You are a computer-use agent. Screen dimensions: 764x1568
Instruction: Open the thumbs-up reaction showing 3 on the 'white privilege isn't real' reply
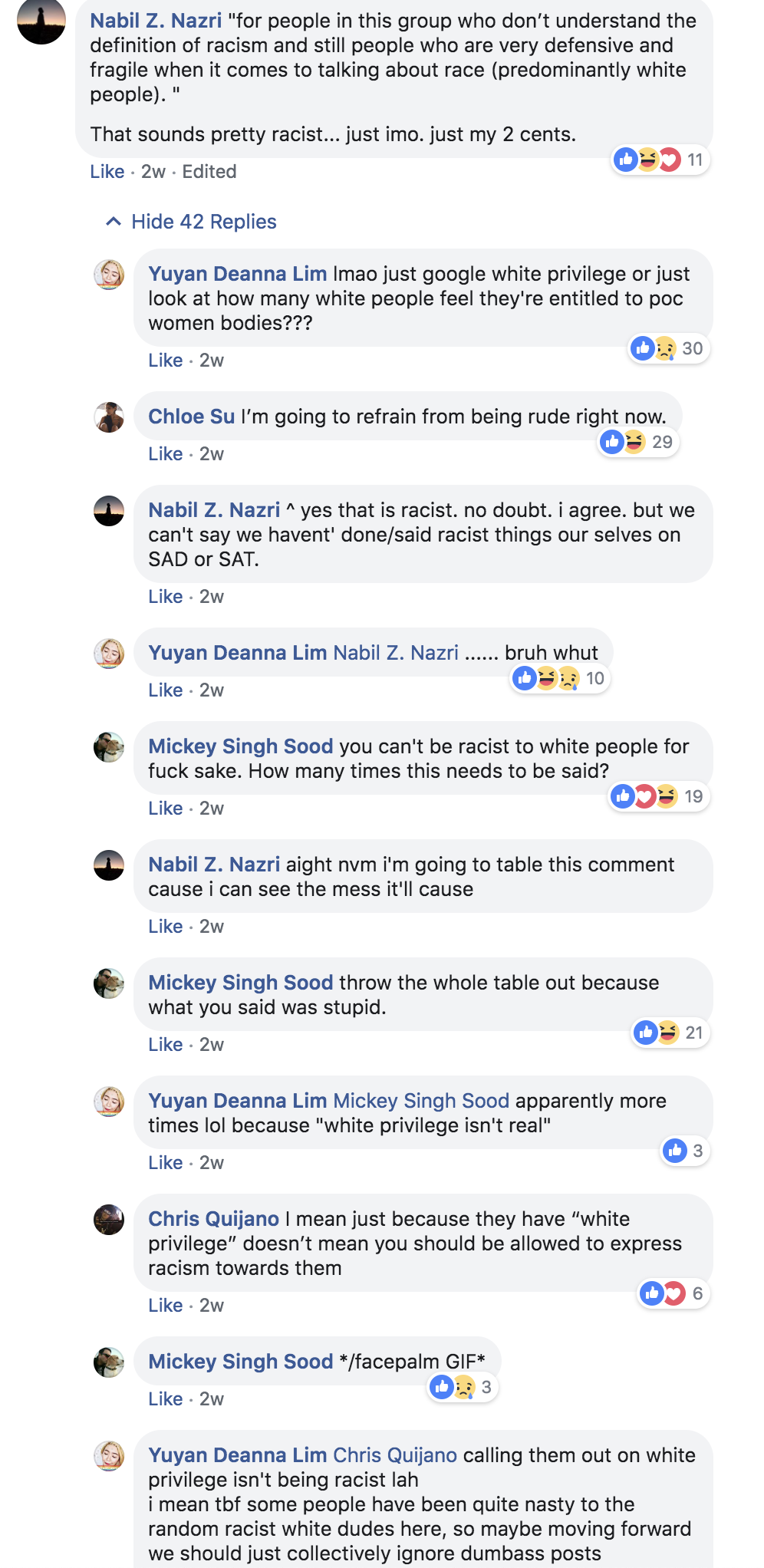685,1151
